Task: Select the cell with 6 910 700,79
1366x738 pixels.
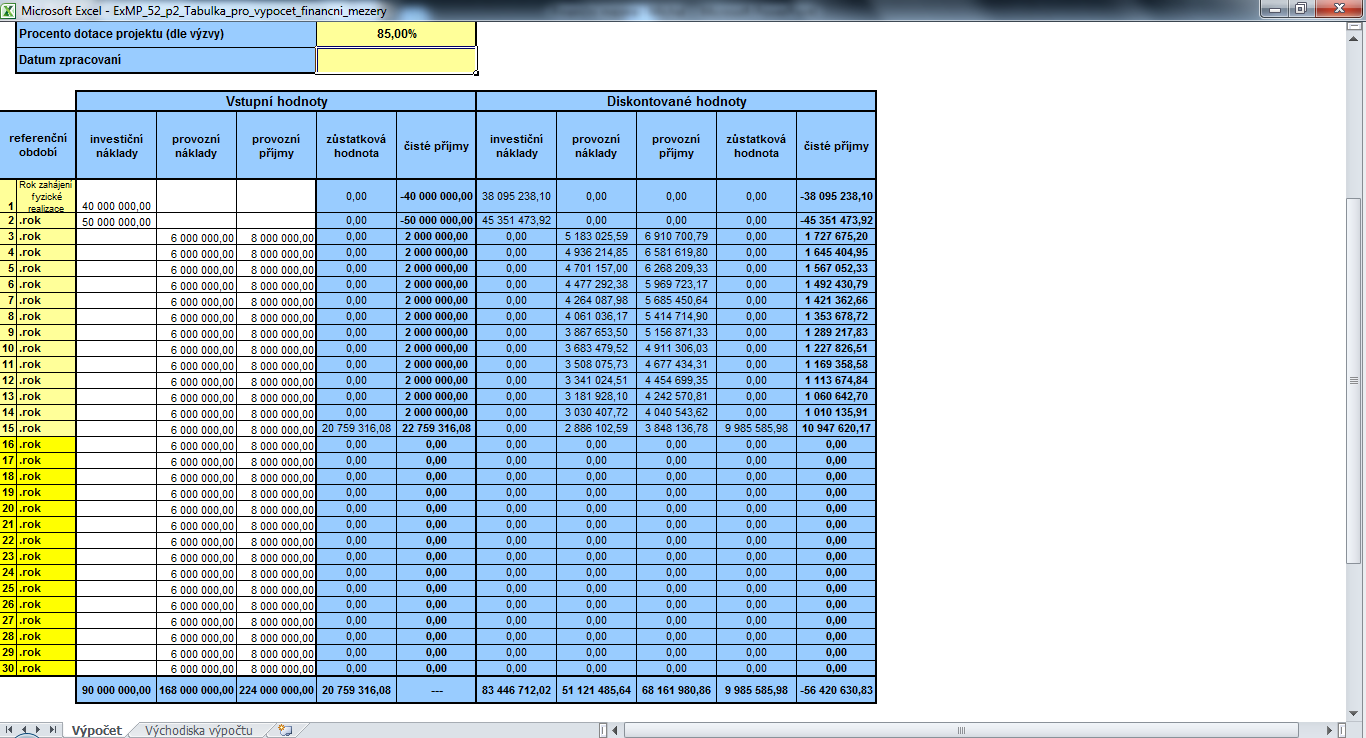Action: [x=676, y=236]
